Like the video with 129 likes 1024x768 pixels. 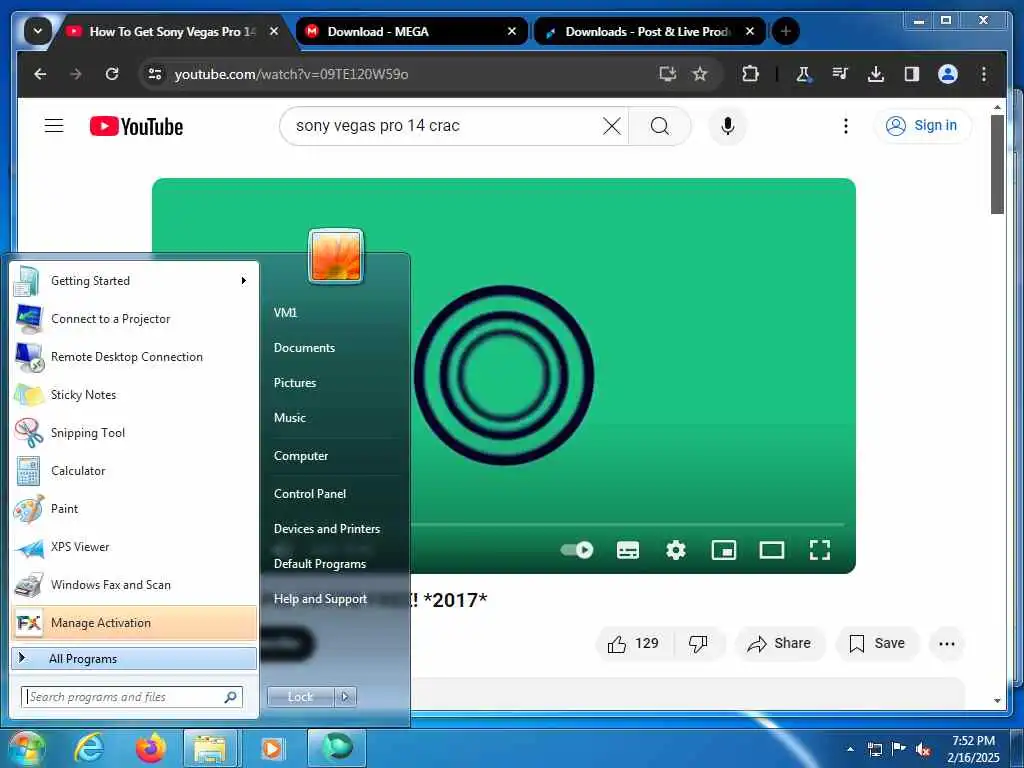pos(633,644)
